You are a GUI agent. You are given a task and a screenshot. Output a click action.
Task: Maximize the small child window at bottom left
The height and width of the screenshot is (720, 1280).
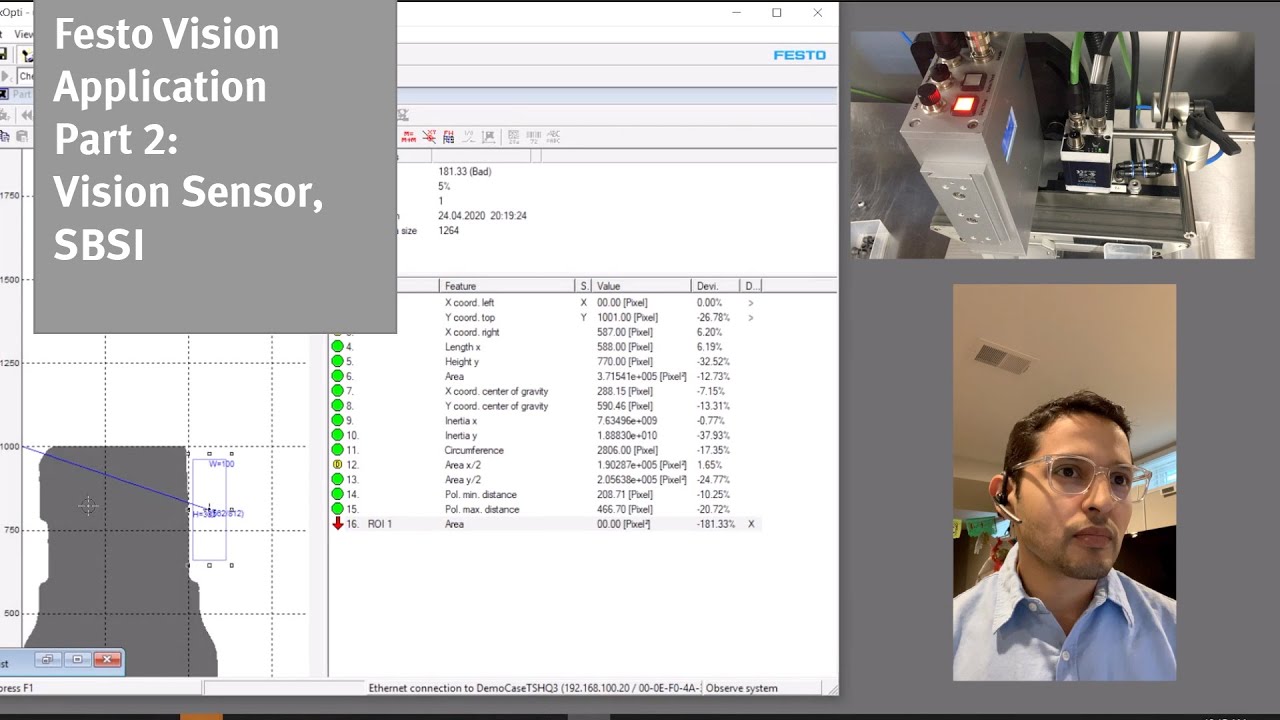[x=77, y=660]
